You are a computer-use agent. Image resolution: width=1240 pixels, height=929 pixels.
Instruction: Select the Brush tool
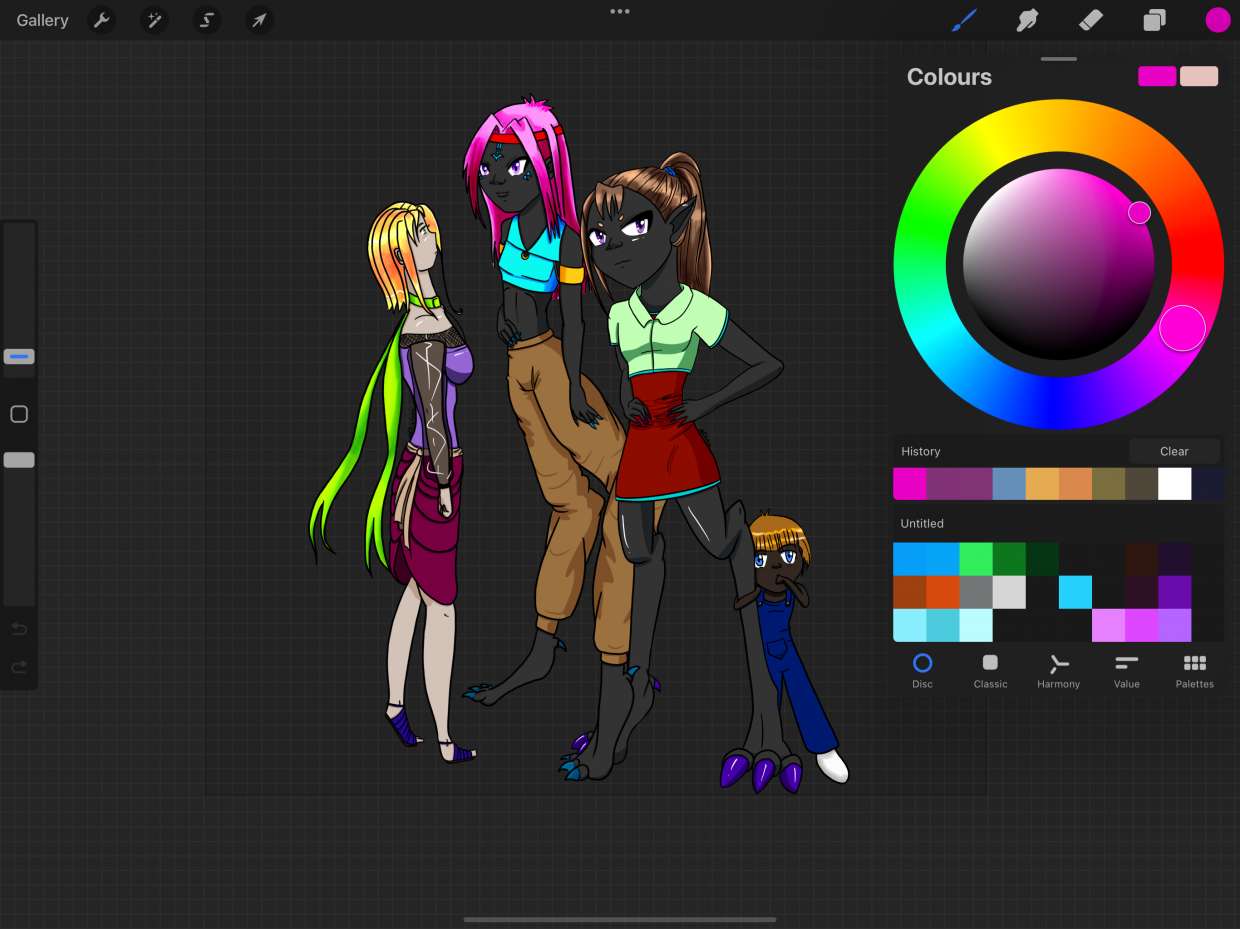click(x=963, y=20)
